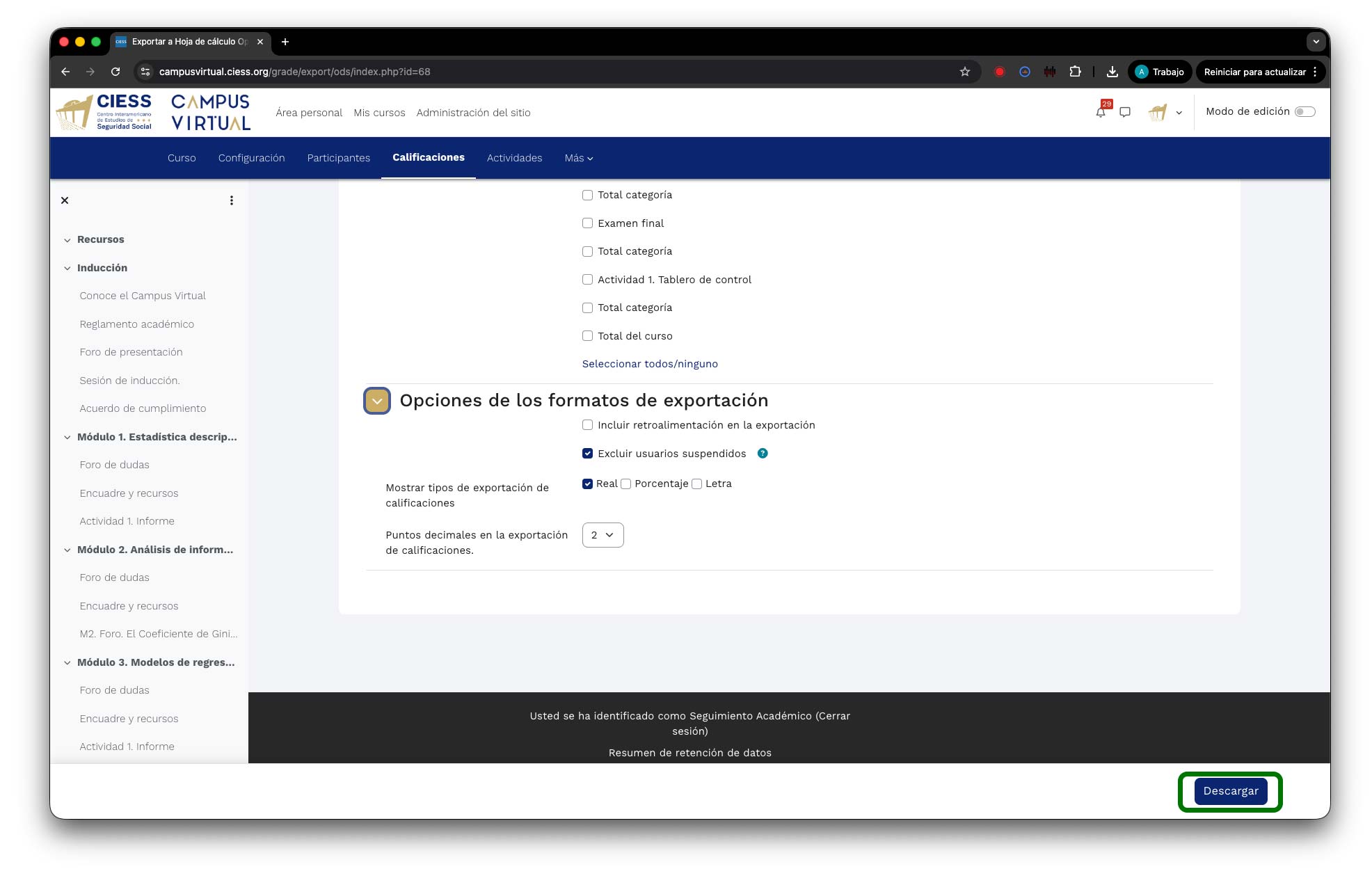The height and width of the screenshot is (869, 1372).
Task: Open the Más menu in course navigation
Action: 578,158
